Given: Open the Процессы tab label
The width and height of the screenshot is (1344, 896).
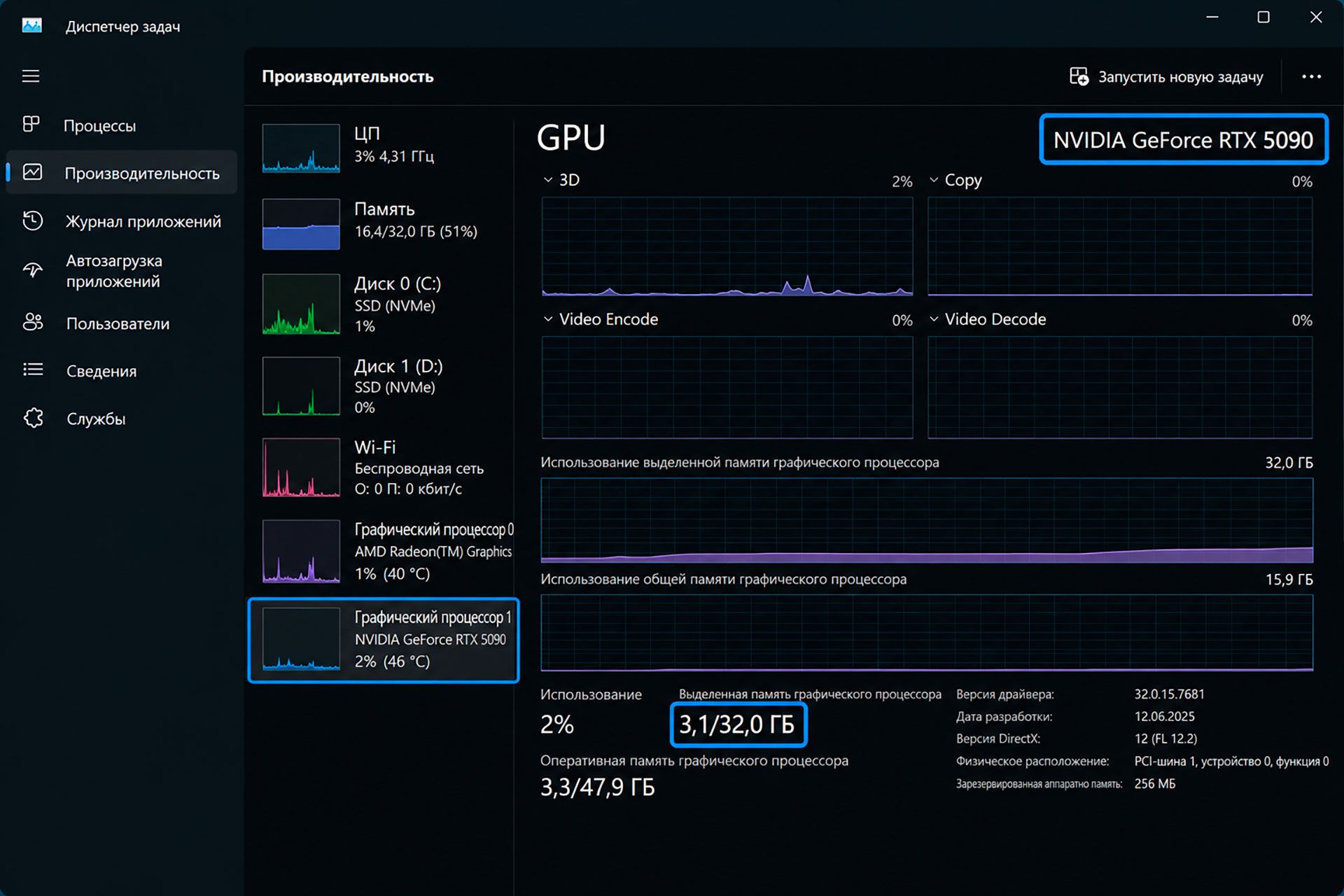Looking at the screenshot, I should click(99, 126).
